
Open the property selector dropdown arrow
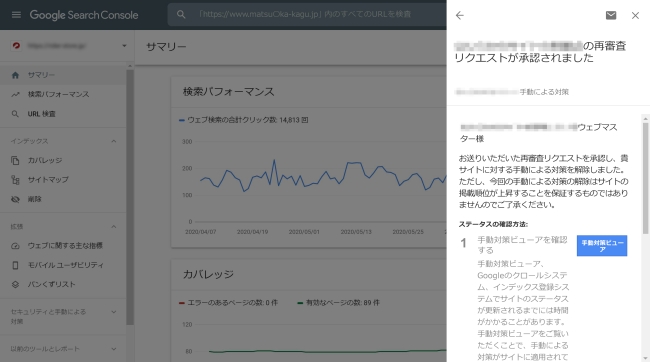pos(124,46)
